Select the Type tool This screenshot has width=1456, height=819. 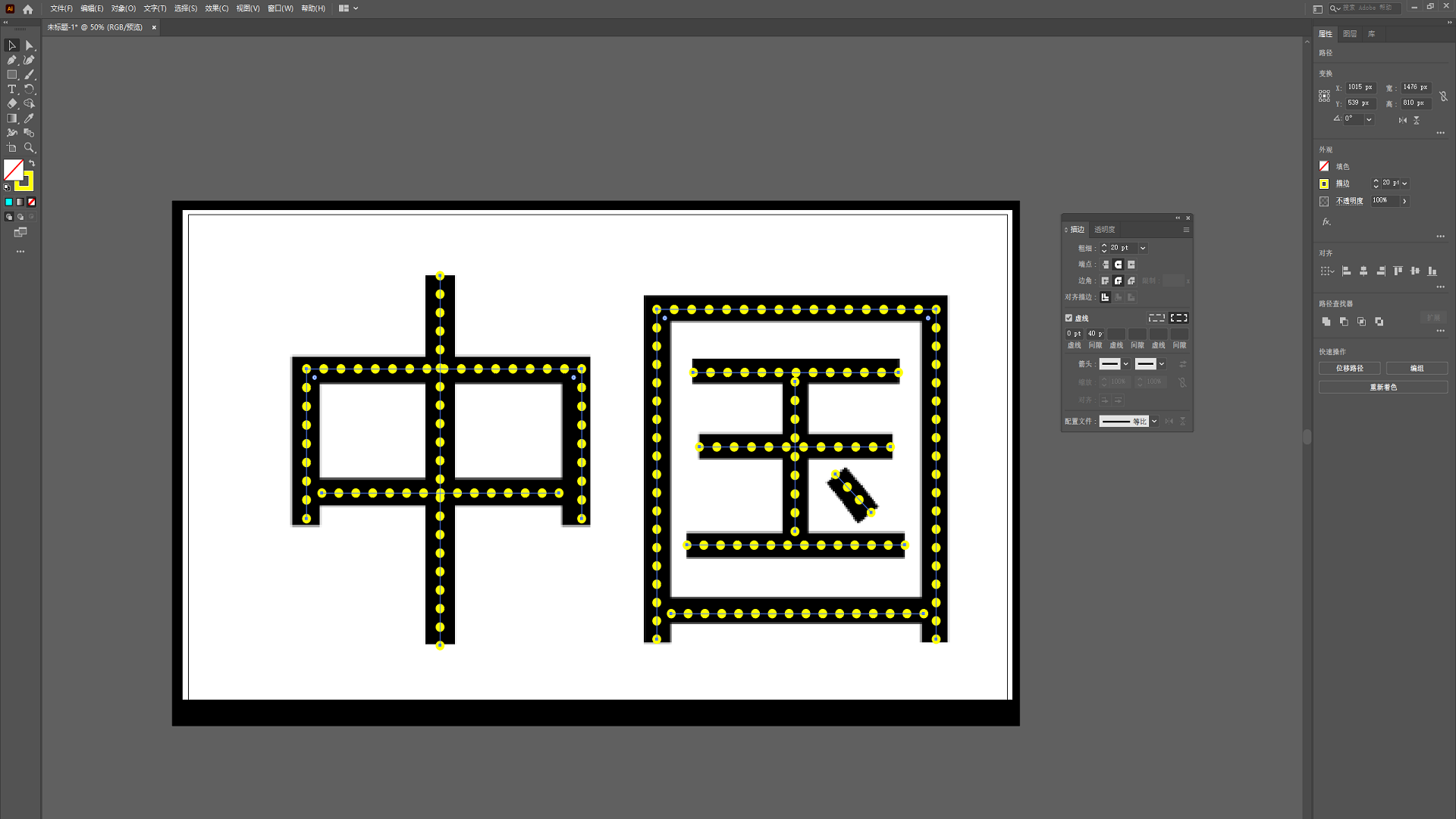(12, 89)
